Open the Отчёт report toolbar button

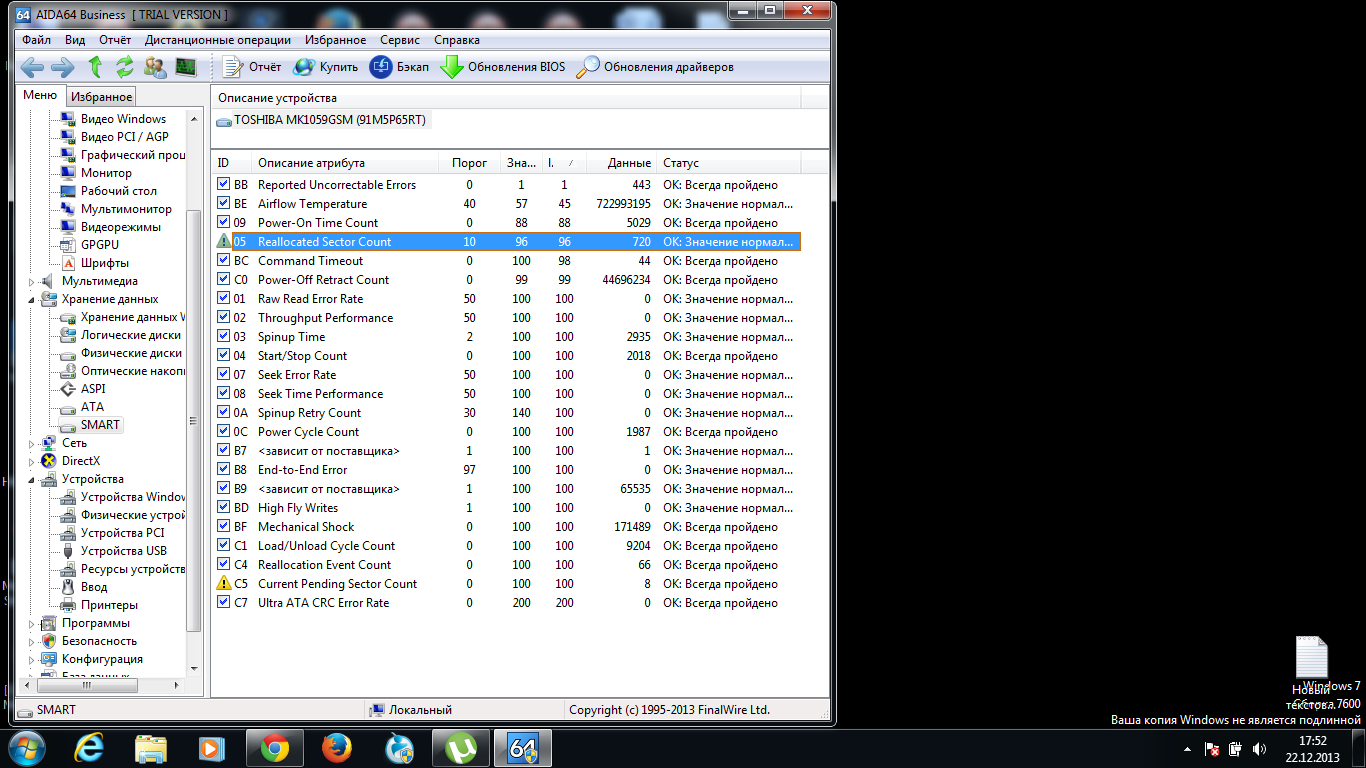click(x=252, y=67)
